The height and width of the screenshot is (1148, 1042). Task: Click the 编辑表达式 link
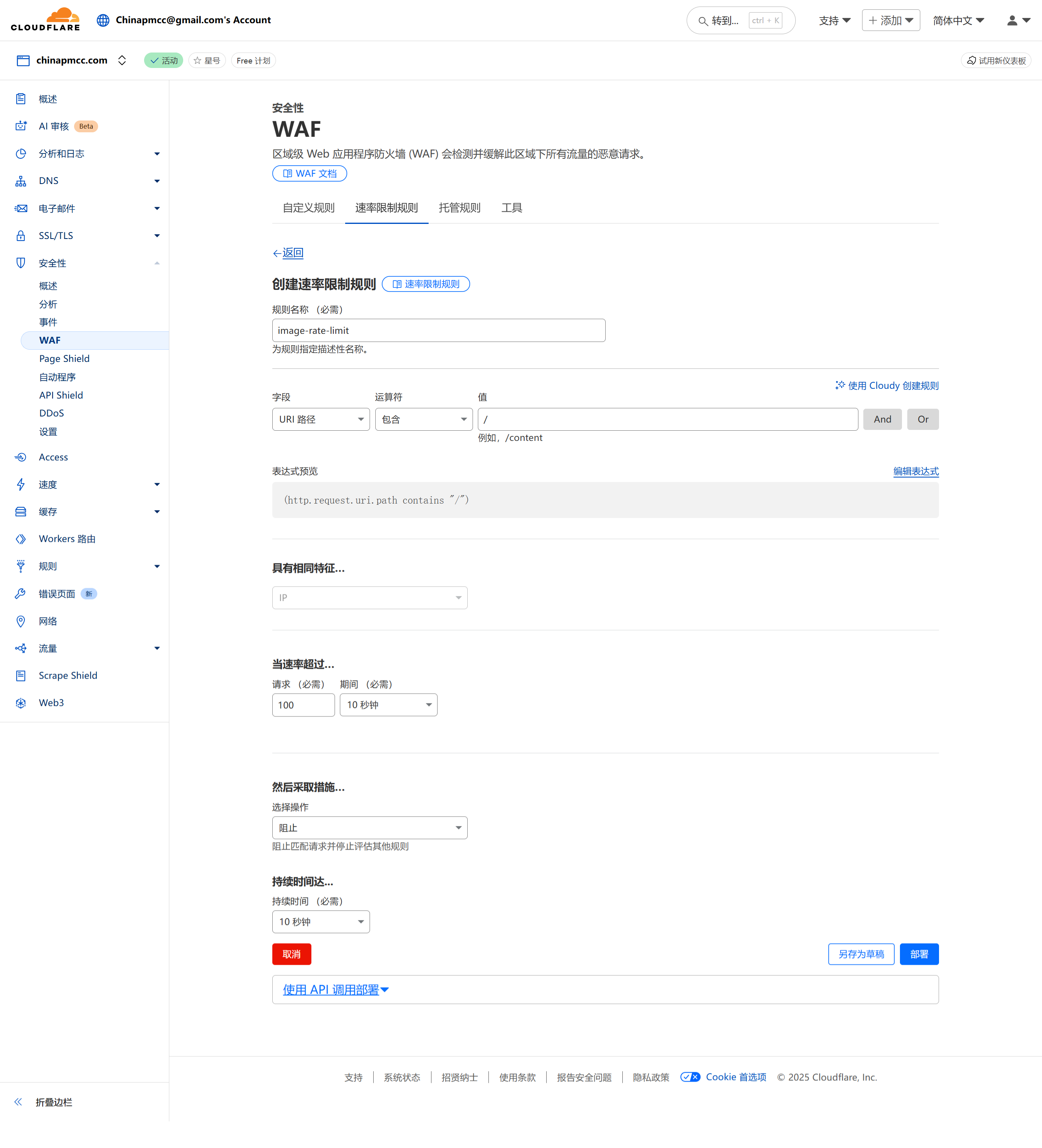915,471
